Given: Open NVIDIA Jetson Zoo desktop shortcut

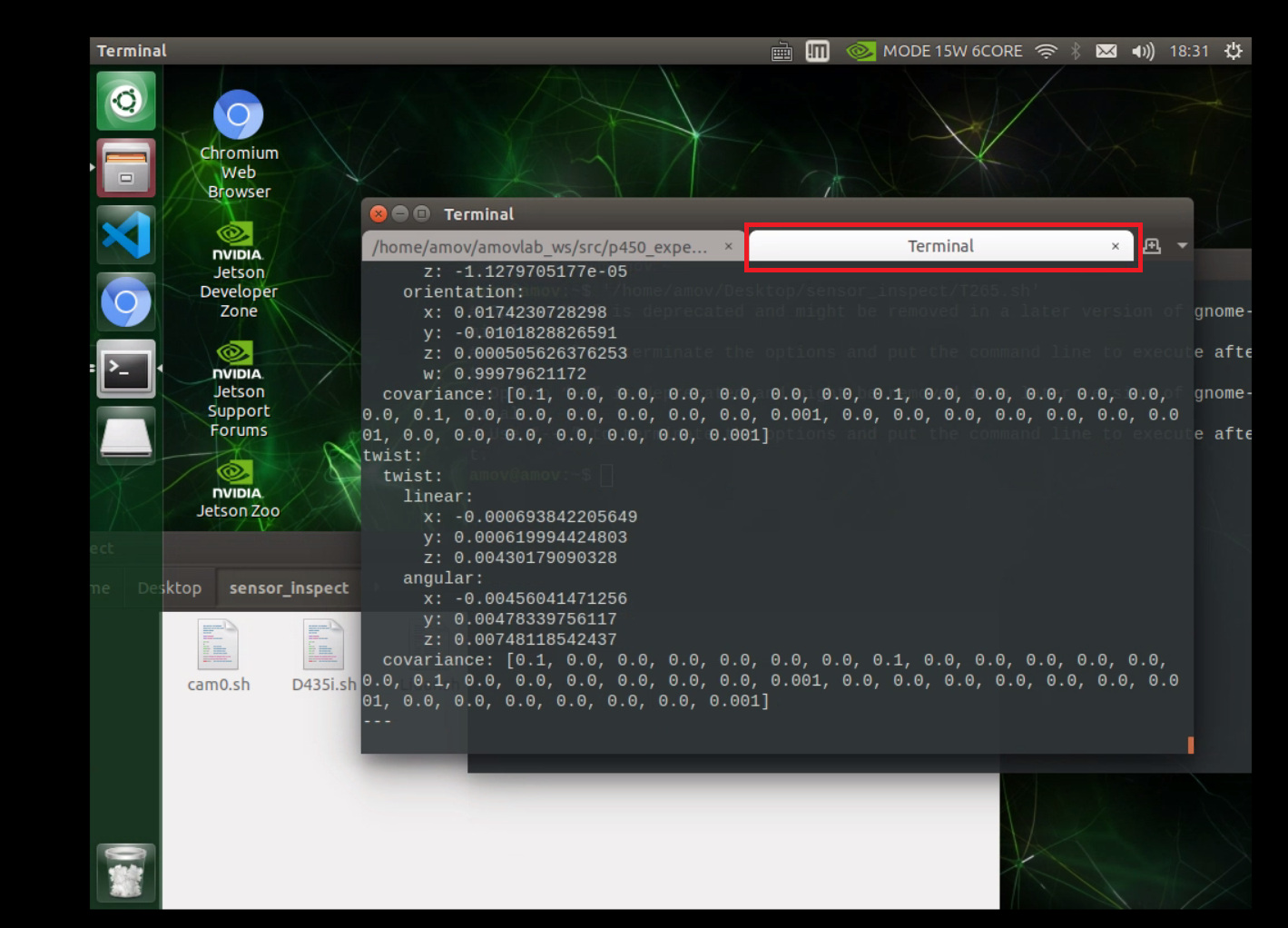Looking at the screenshot, I should coord(239,489).
